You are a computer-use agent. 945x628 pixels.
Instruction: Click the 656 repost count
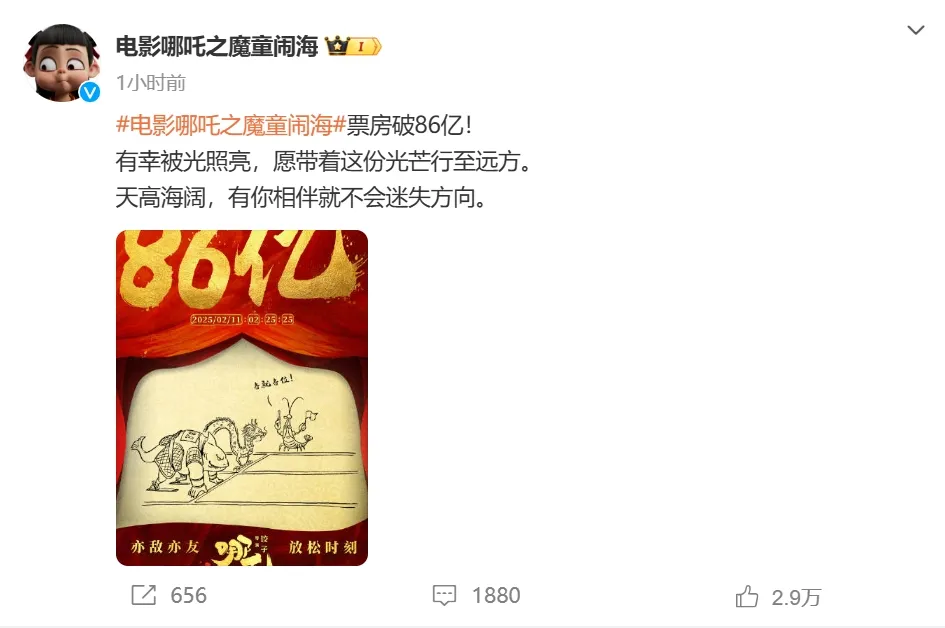tap(189, 595)
